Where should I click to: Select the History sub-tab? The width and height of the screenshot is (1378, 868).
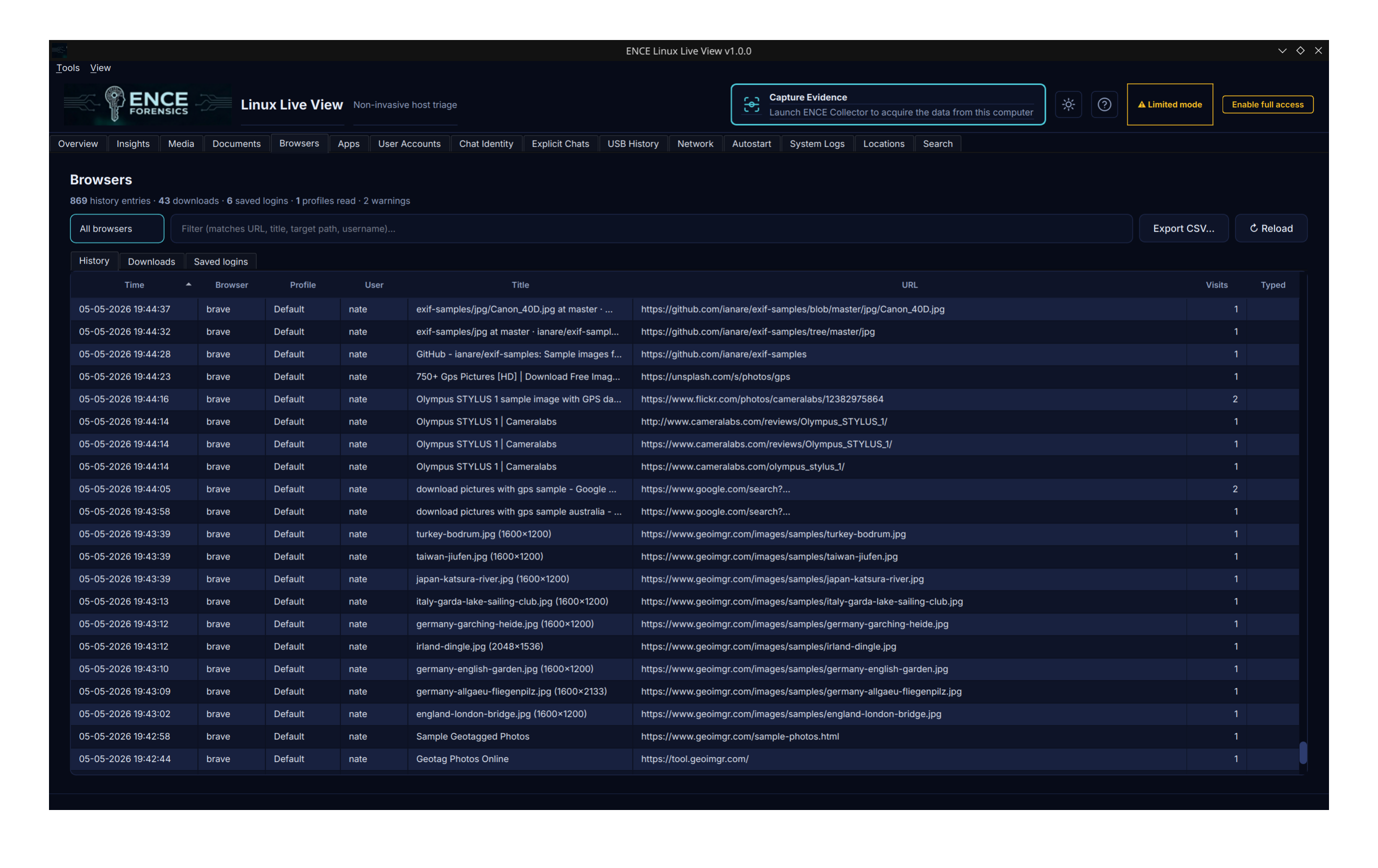coord(94,261)
